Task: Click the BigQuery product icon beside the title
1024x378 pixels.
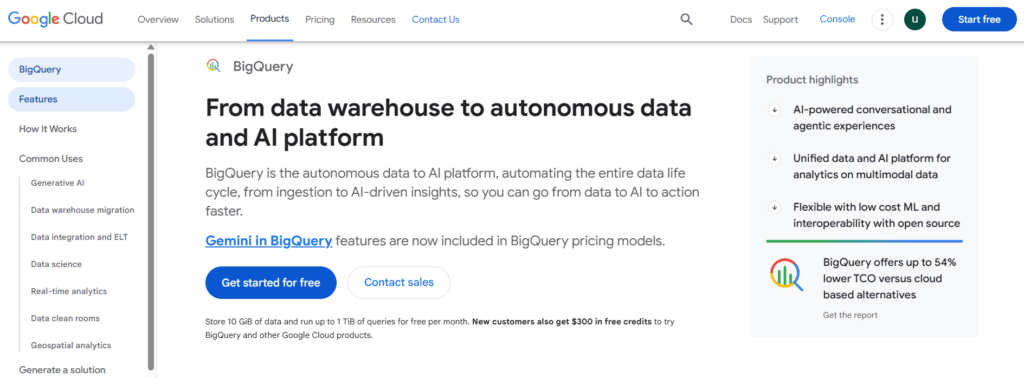Action: (x=214, y=65)
